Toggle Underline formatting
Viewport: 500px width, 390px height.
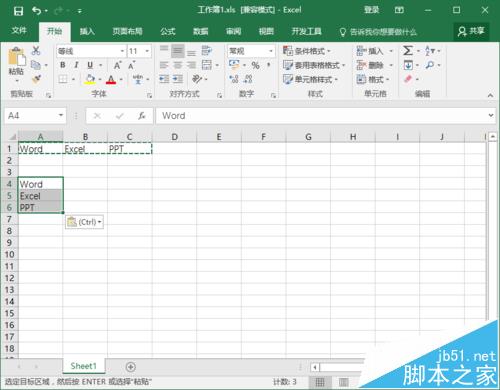[90, 65]
